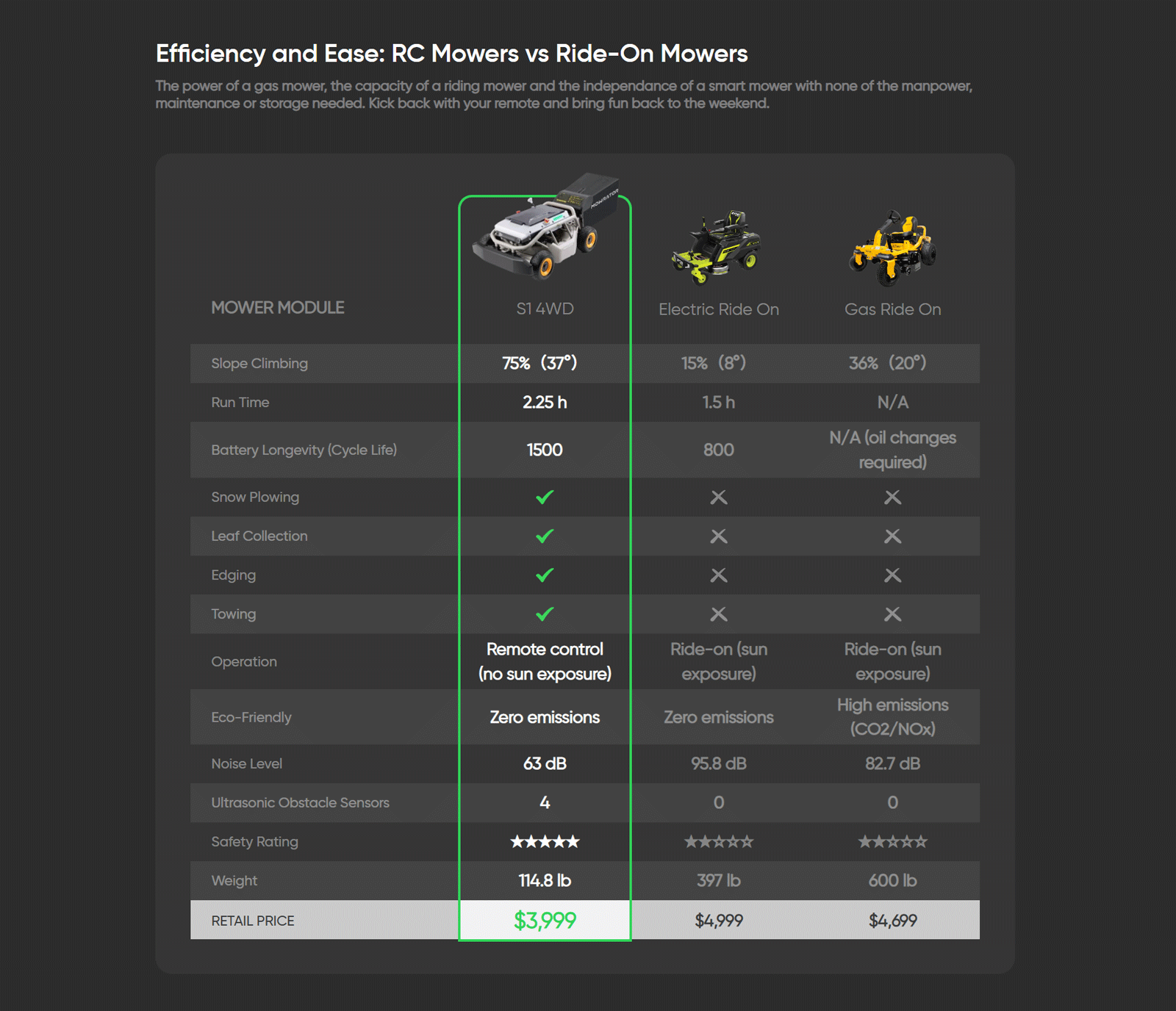Click the Electric Ride On safety rating stars
The height and width of the screenshot is (1011, 1176).
719,842
